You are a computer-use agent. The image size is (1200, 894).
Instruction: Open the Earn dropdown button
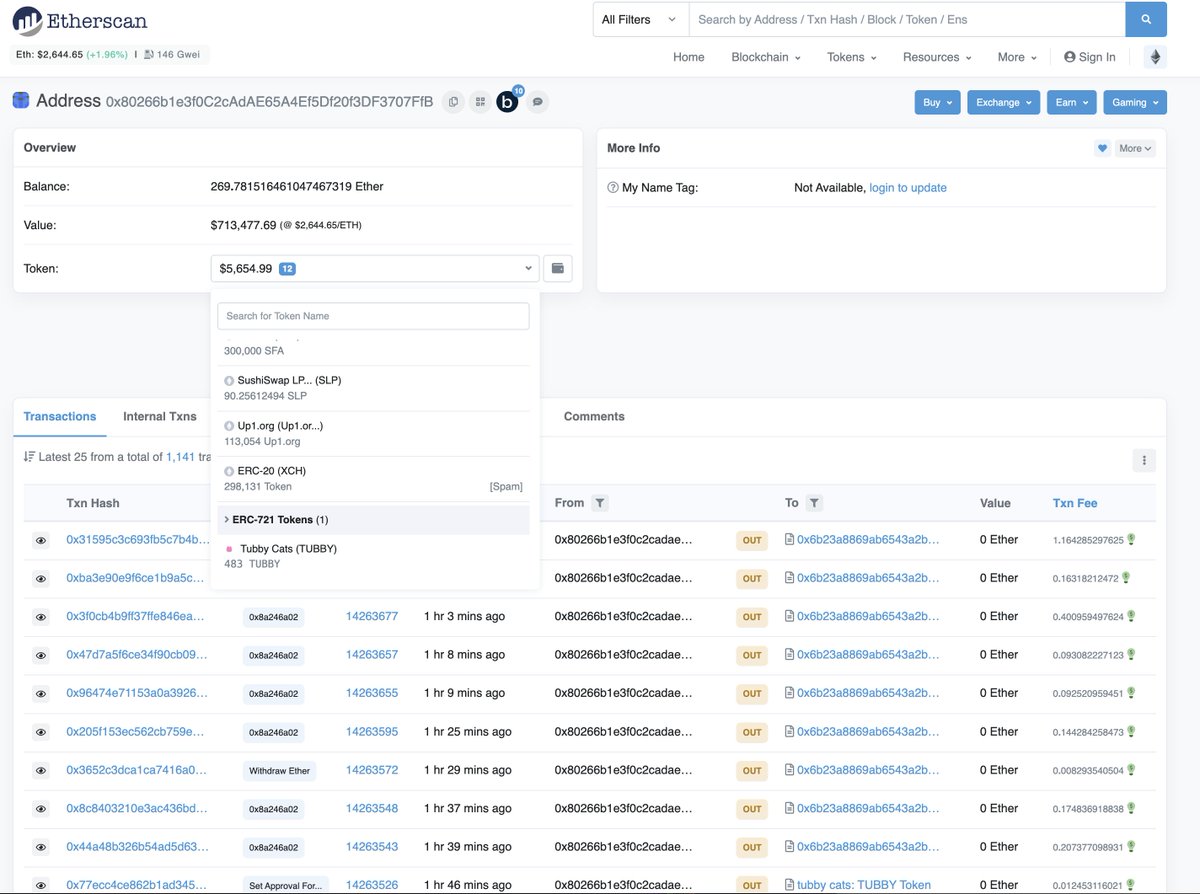tap(1071, 102)
